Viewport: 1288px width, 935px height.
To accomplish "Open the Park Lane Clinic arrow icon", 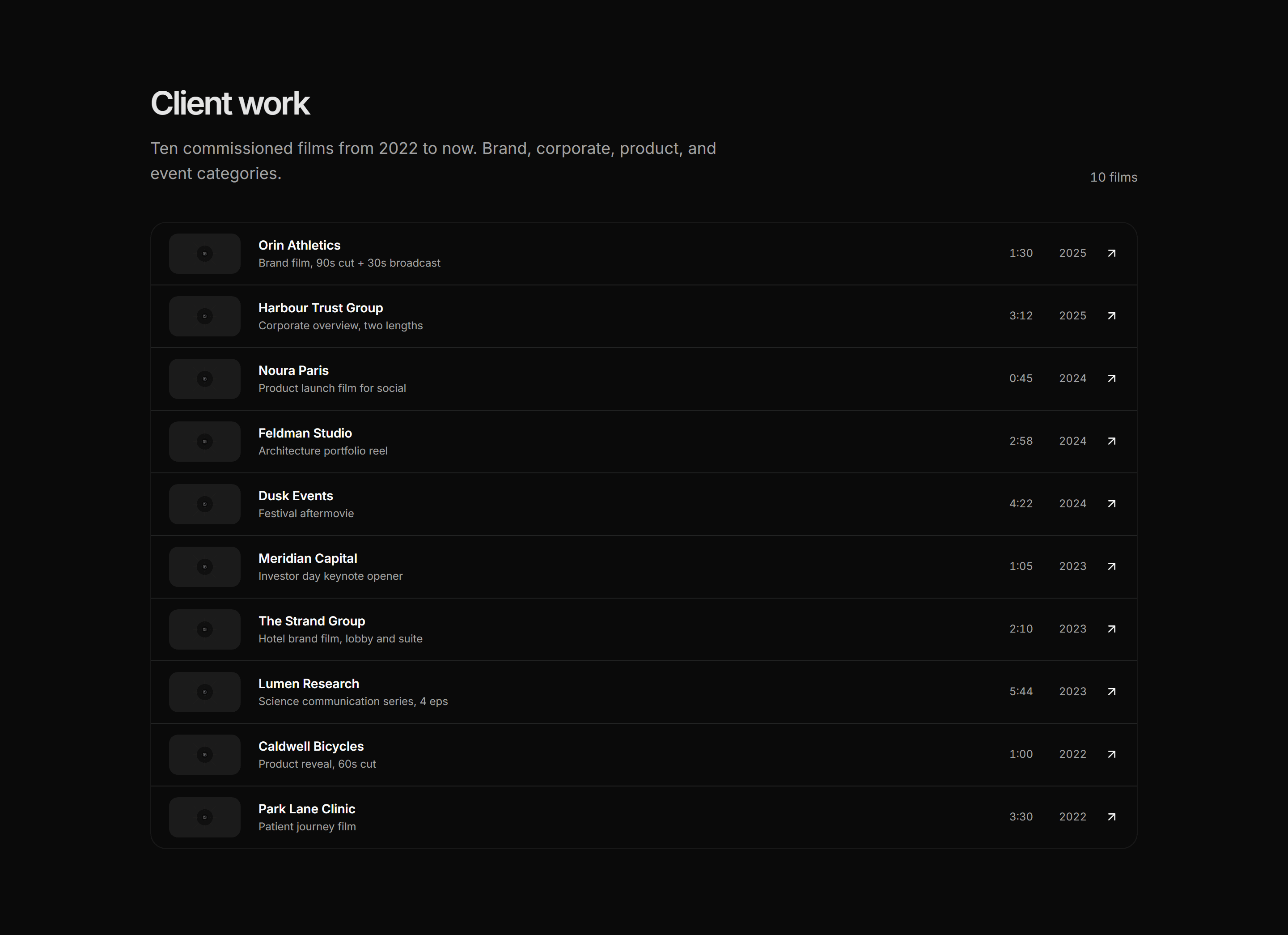I will 1111,817.
